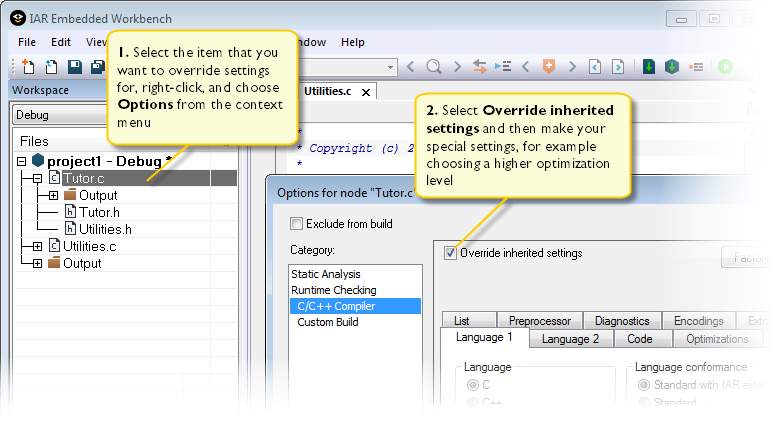Open the File menu

click(27, 42)
